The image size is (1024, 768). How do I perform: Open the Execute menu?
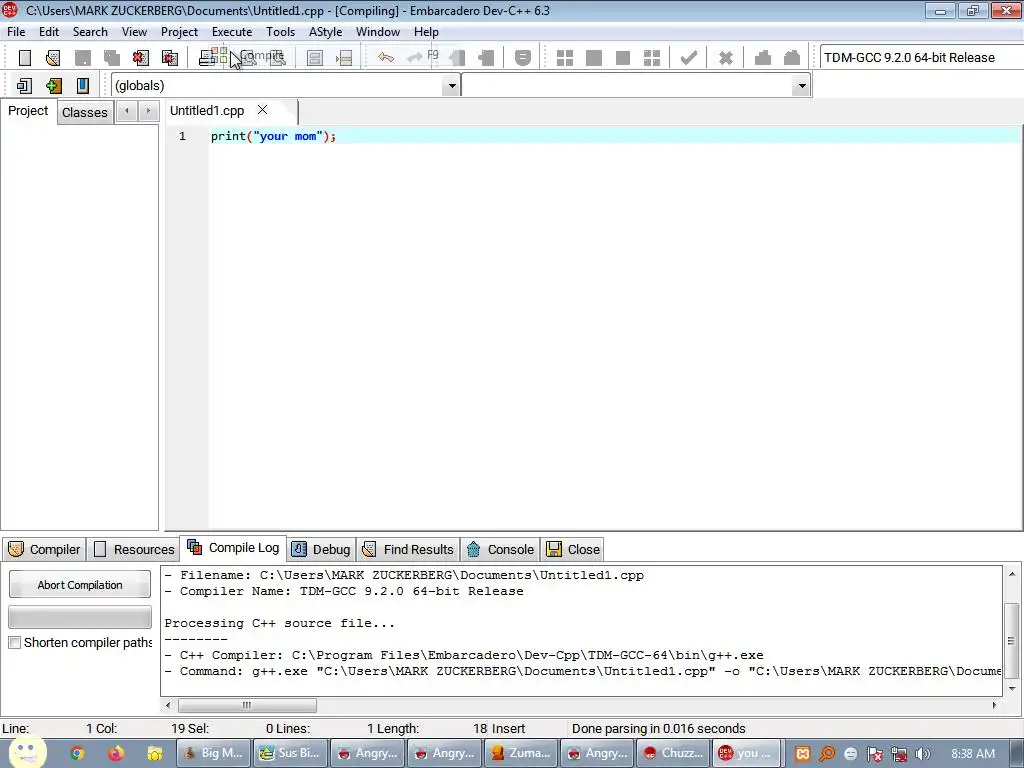[232, 32]
